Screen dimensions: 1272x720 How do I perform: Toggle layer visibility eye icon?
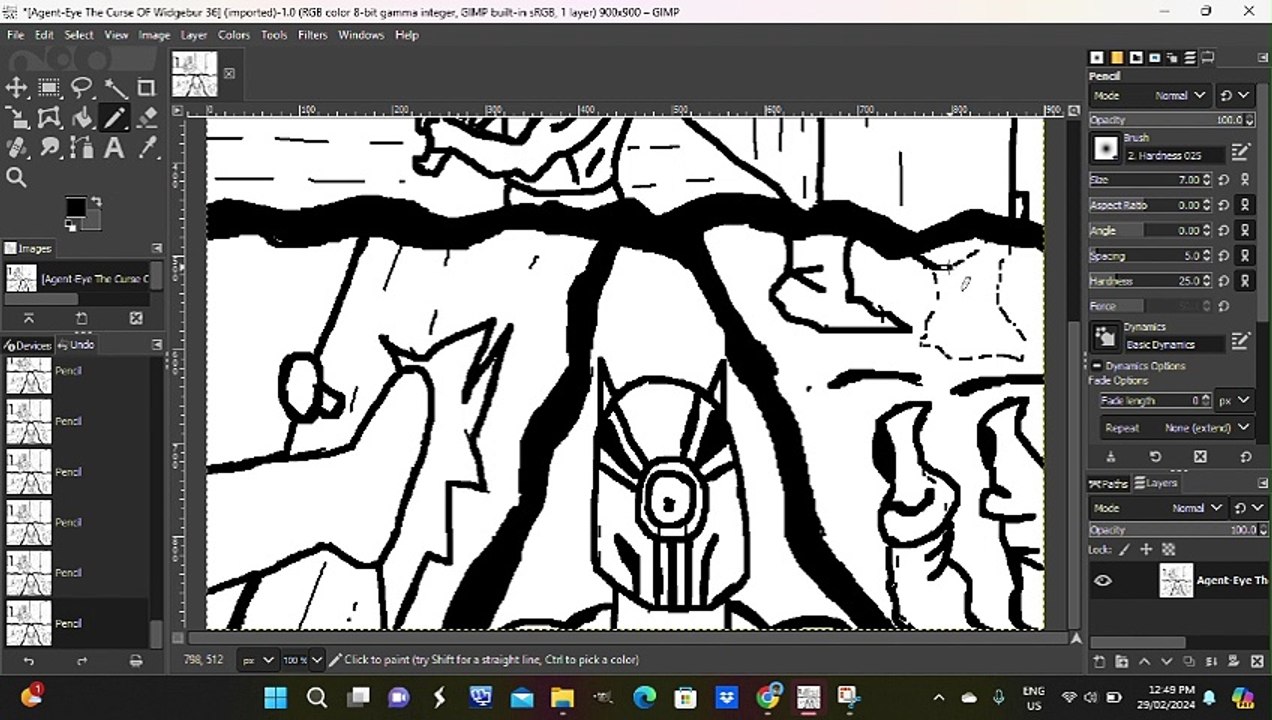[1103, 581]
